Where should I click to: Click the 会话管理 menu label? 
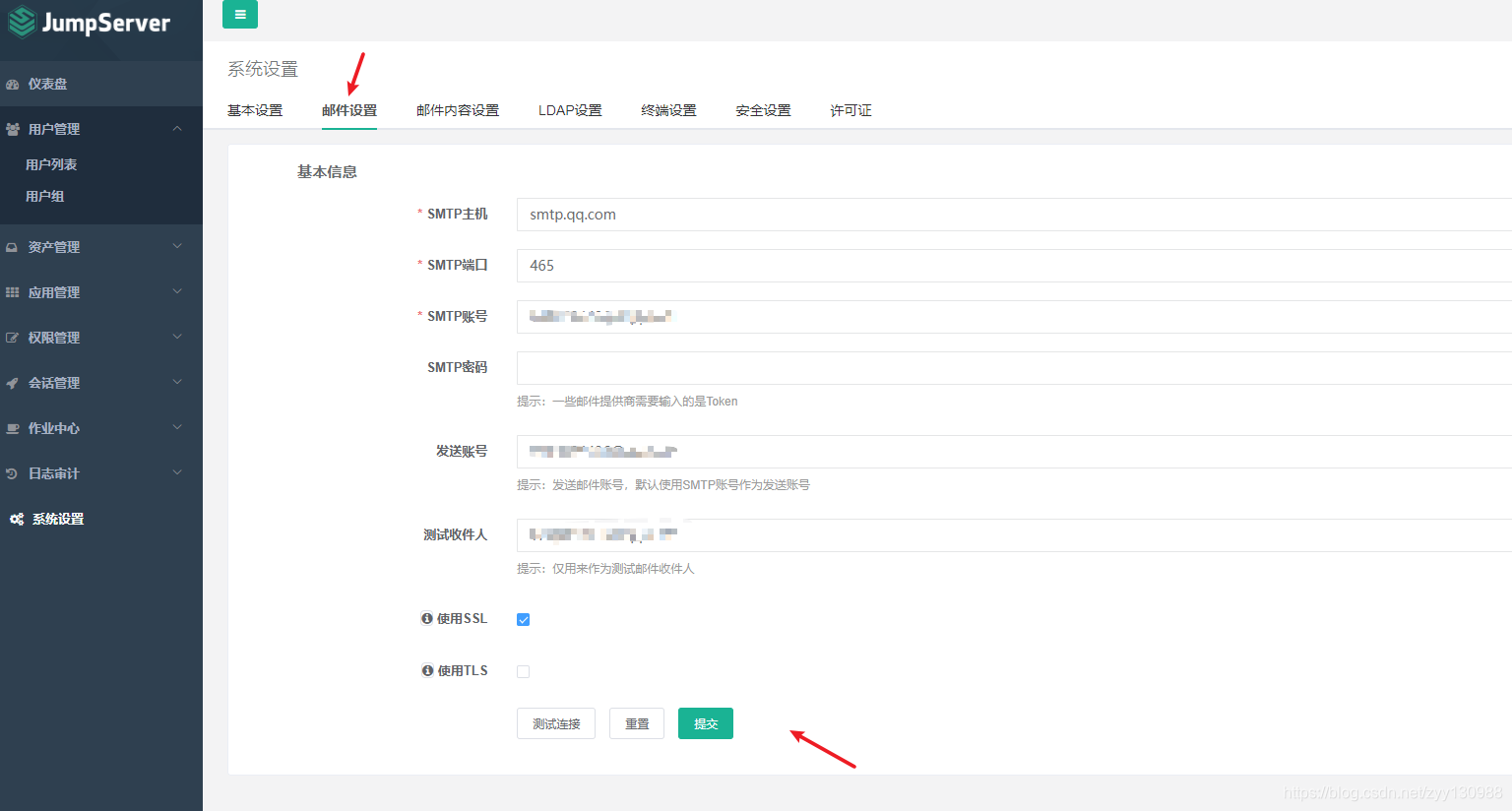(x=54, y=383)
